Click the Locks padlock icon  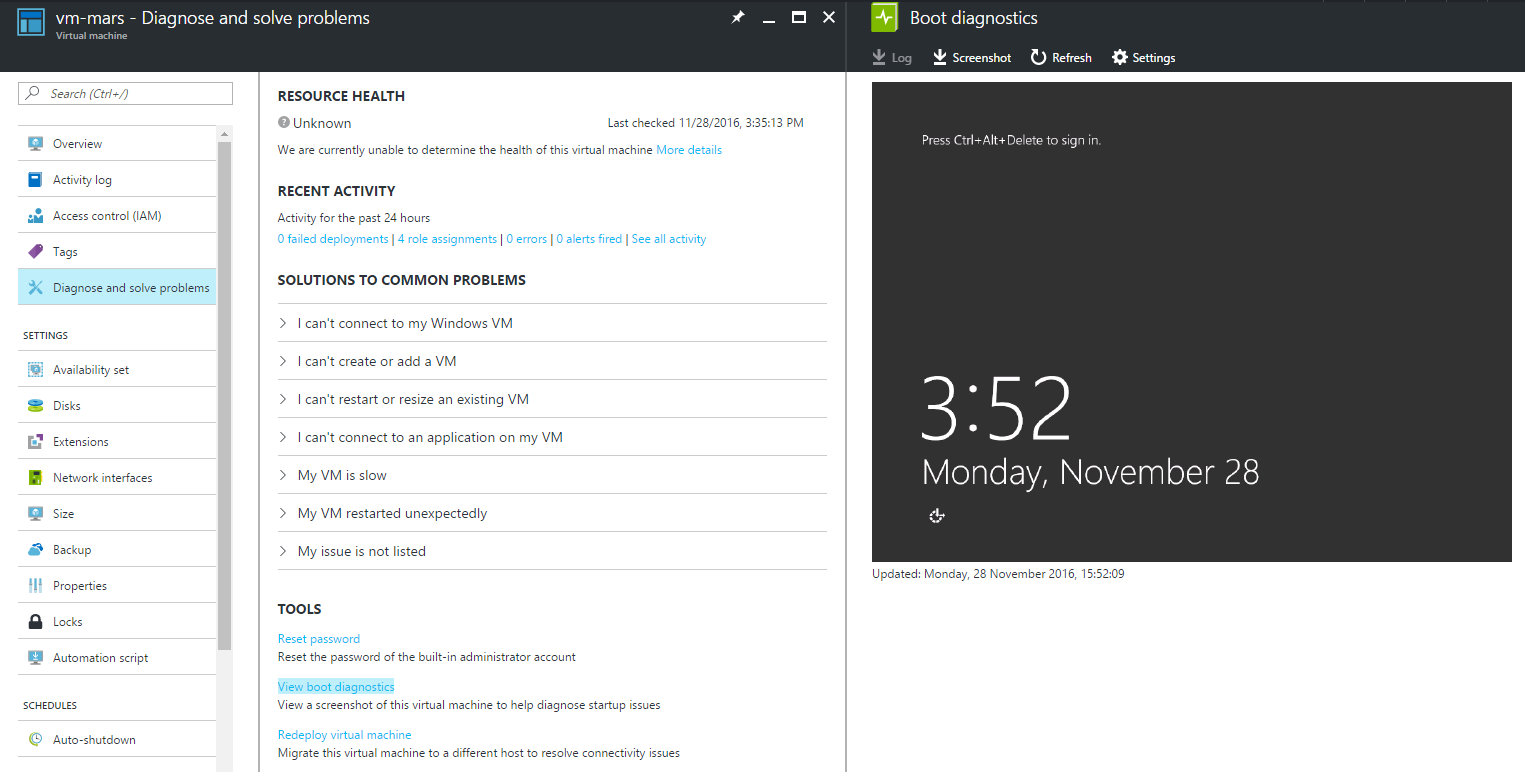pyautogui.click(x=35, y=621)
